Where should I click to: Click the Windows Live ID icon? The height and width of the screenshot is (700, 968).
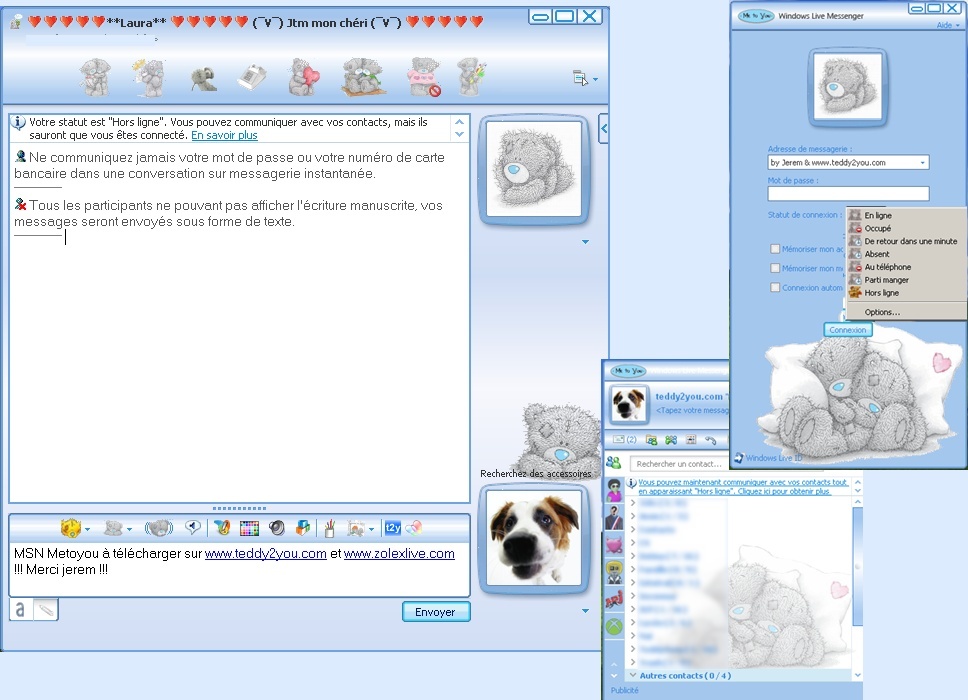(739, 457)
